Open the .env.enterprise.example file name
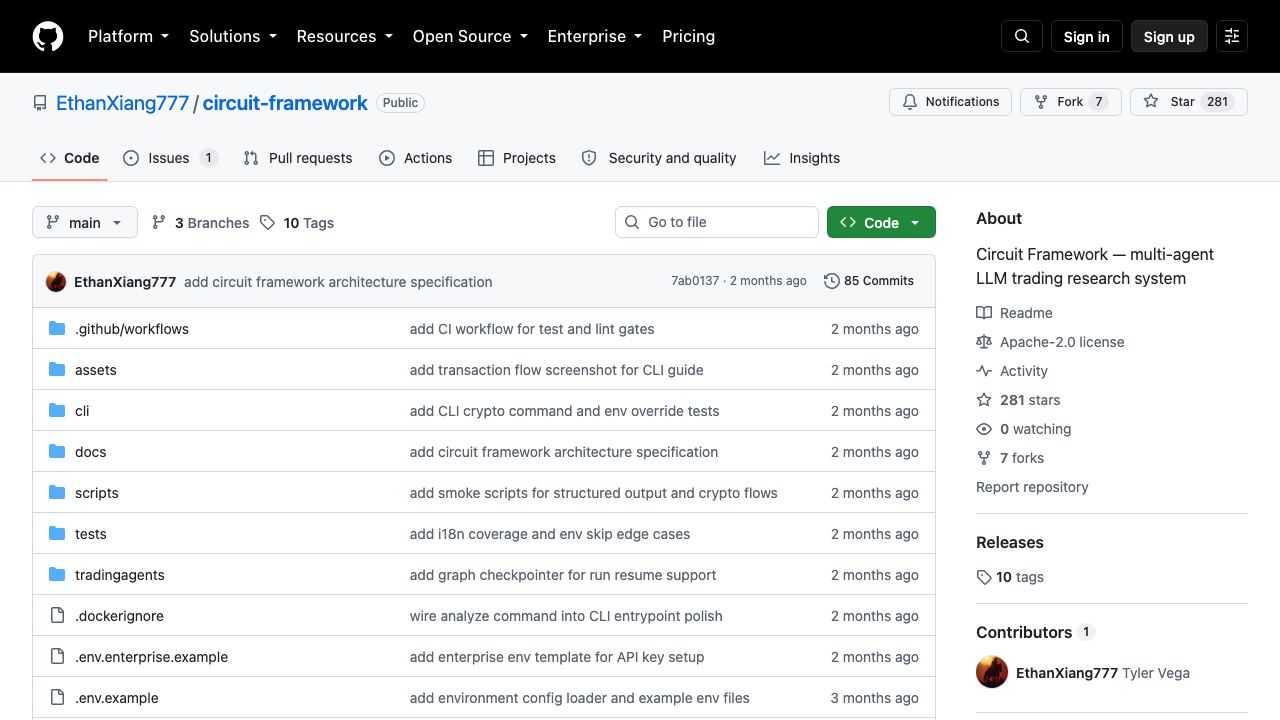Screen dimensions: 1280x720 pos(151,657)
